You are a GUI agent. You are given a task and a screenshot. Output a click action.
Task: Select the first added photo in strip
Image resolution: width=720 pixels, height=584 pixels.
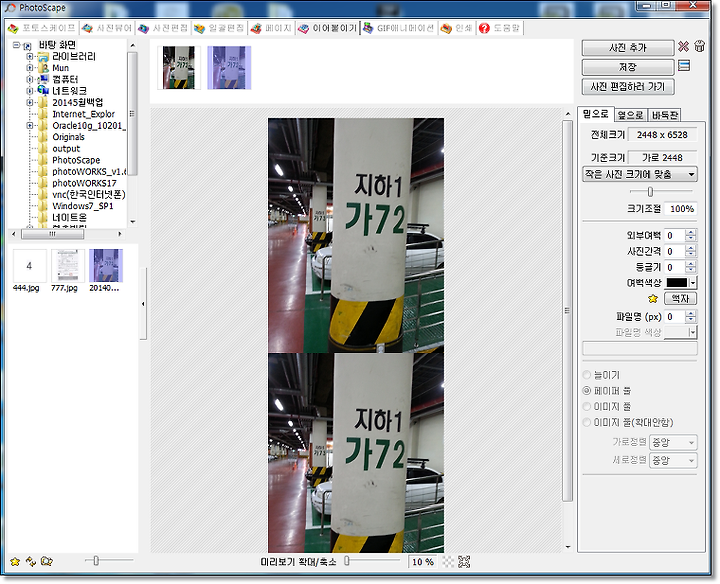(x=179, y=67)
